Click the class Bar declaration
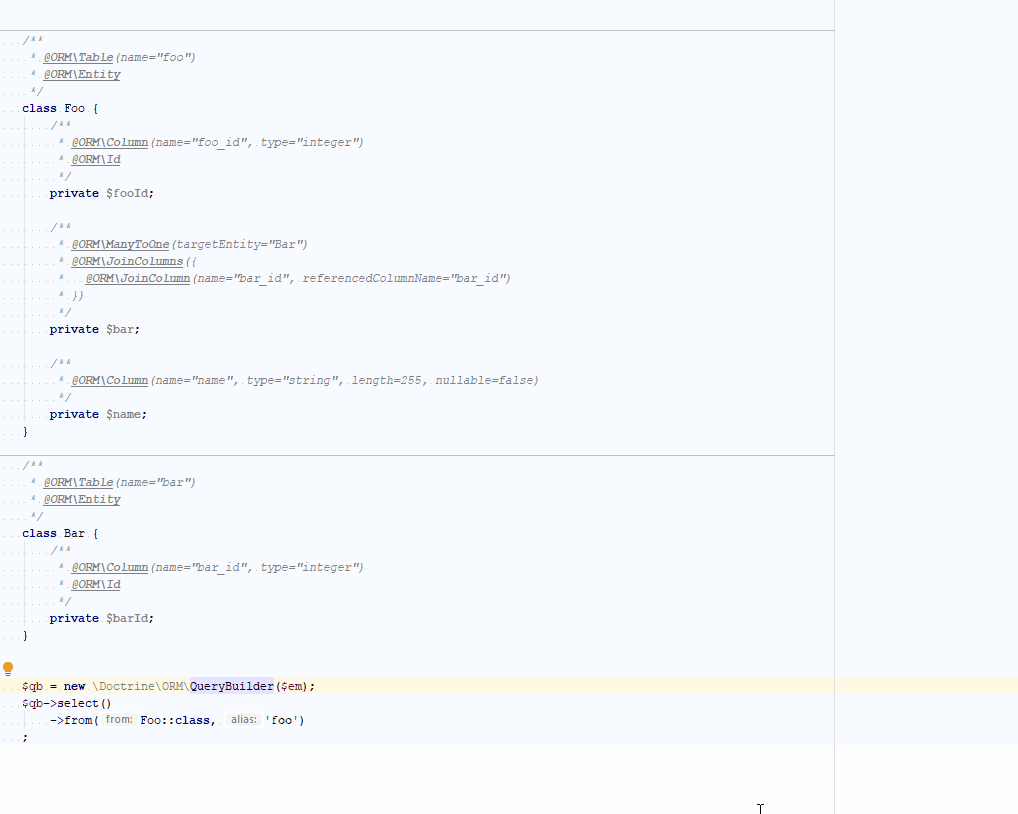 click(x=60, y=533)
